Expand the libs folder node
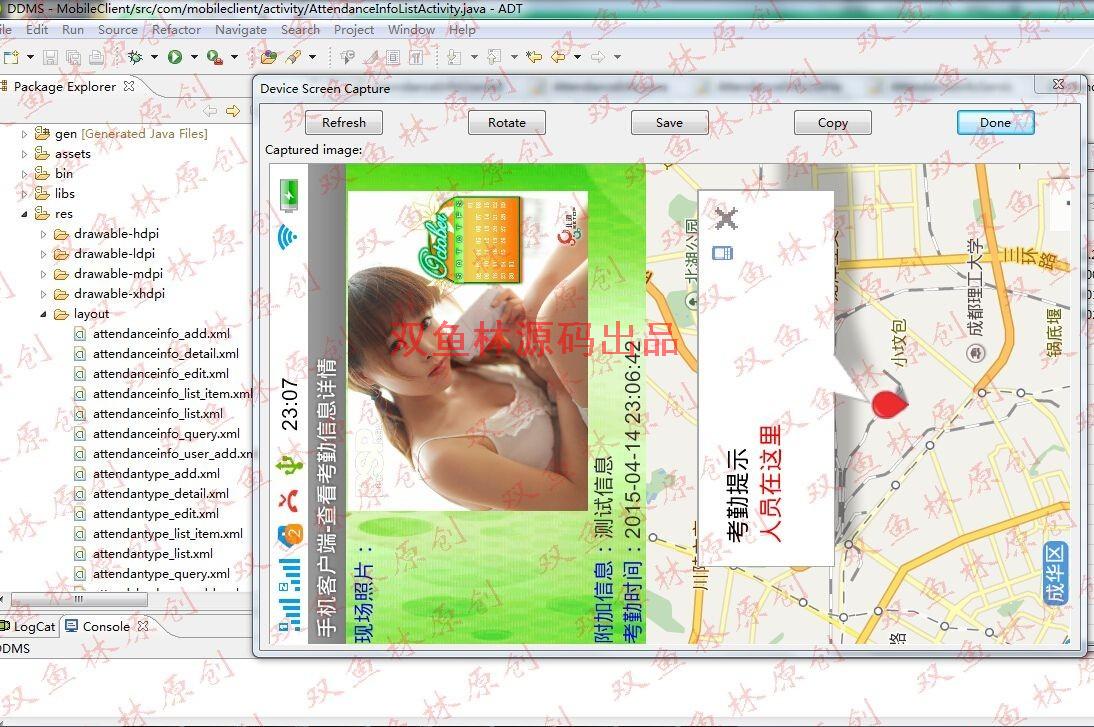This screenshot has width=1094, height=727. click(x=24, y=193)
